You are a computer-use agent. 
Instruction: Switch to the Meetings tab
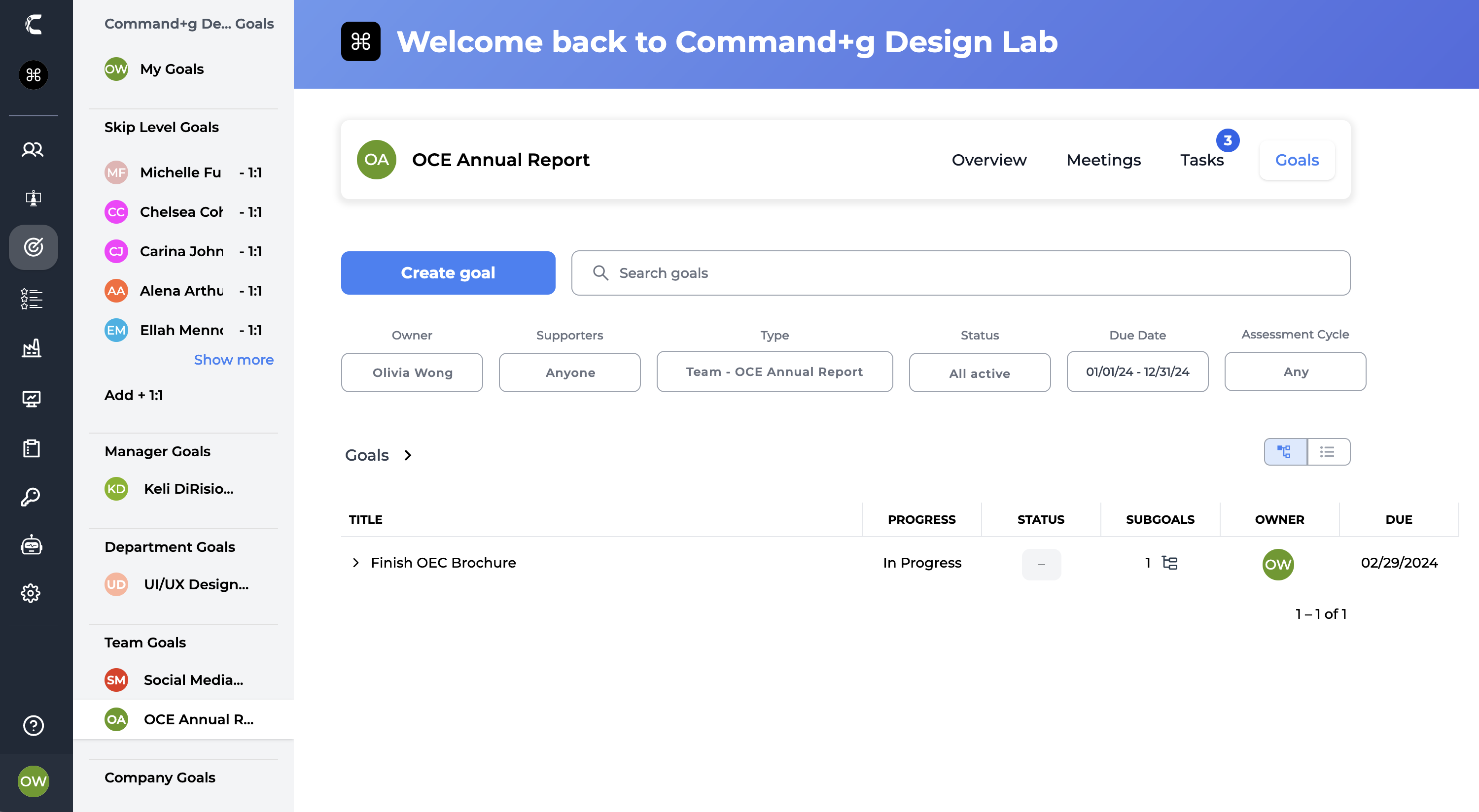pyautogui.click(x=1103, y=160)
